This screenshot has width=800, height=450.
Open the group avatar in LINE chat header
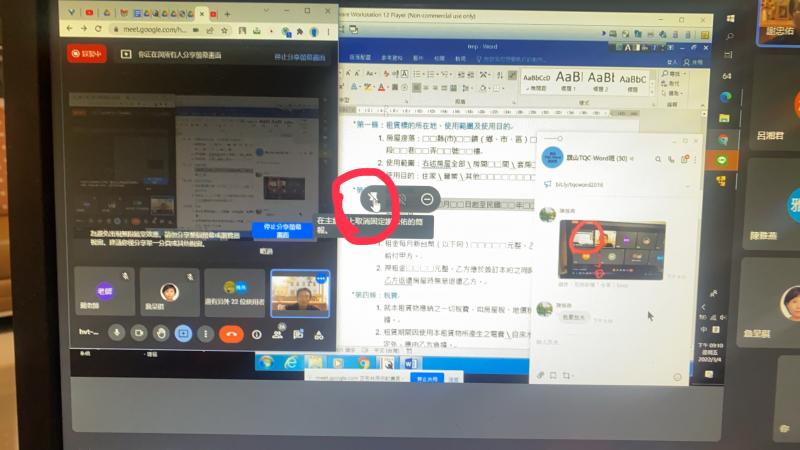552,158
